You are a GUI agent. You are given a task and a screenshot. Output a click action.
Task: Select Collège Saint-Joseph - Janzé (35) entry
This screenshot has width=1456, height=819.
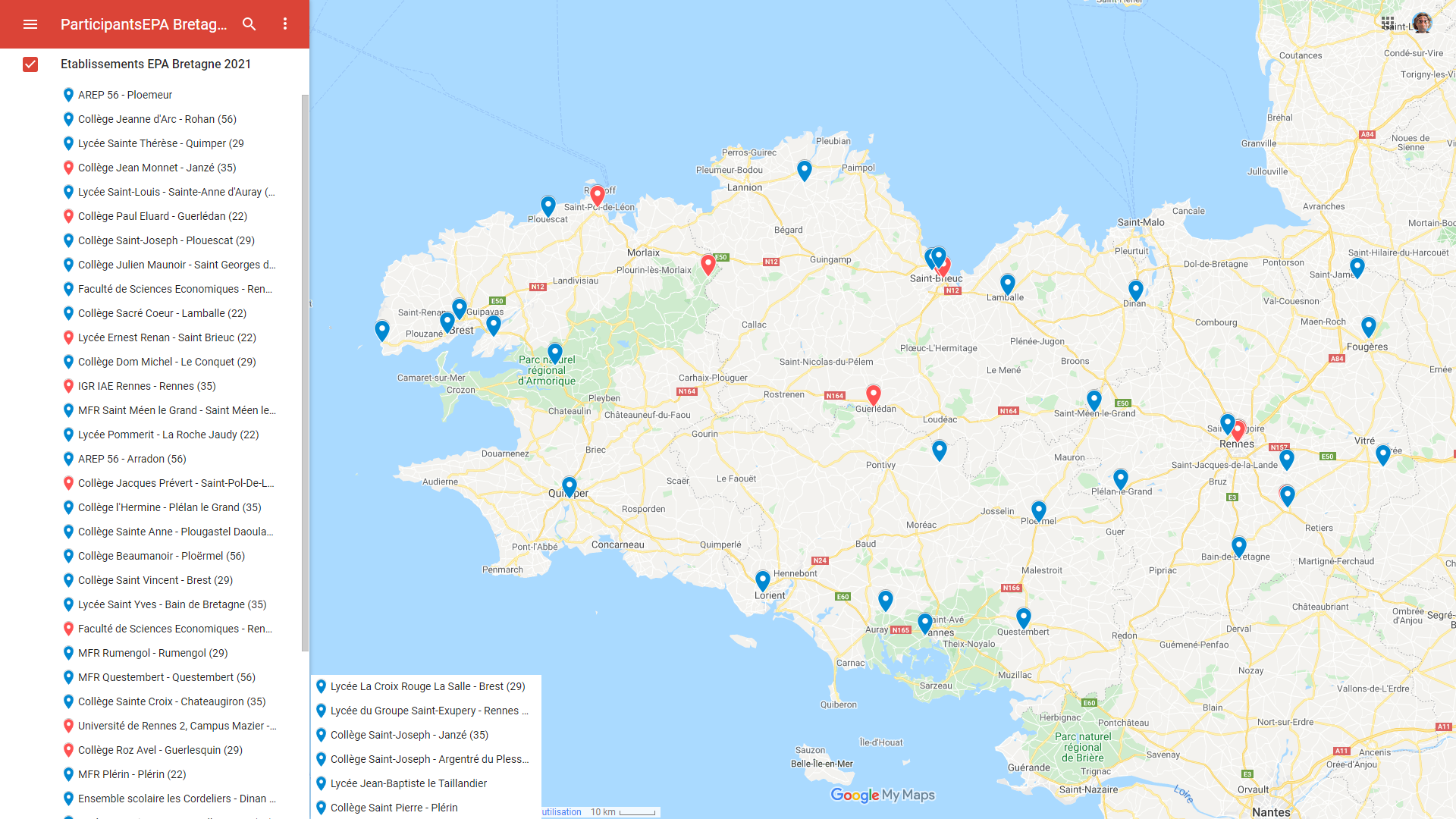pyautogui.click(x=409, y=735)
